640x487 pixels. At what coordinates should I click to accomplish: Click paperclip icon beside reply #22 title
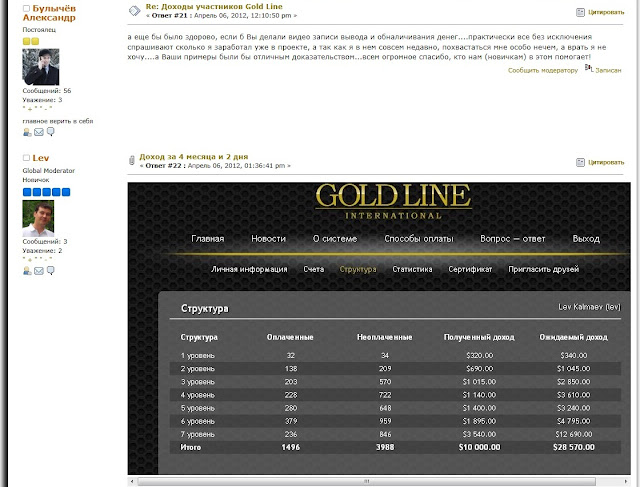tap(131, 160)
